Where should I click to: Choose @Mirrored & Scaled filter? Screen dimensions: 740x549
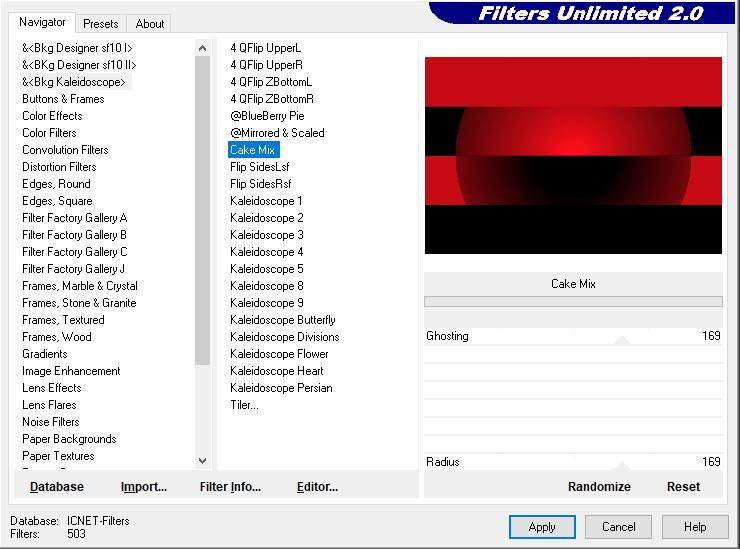pyautogui.click(x=278, y=133)
